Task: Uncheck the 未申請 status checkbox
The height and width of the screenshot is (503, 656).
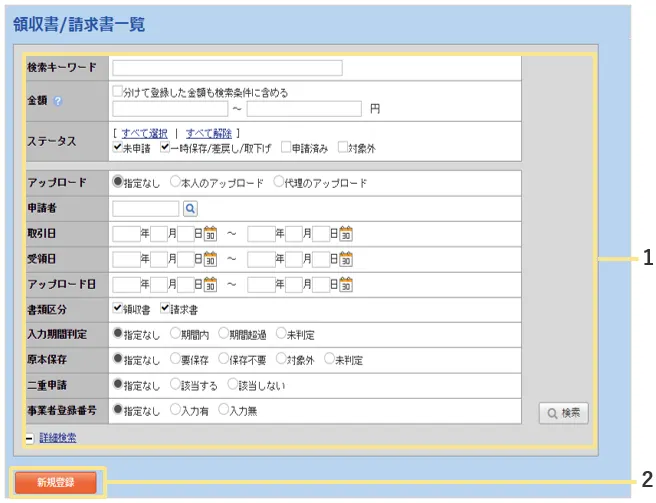Action: [x=119, y=148]
